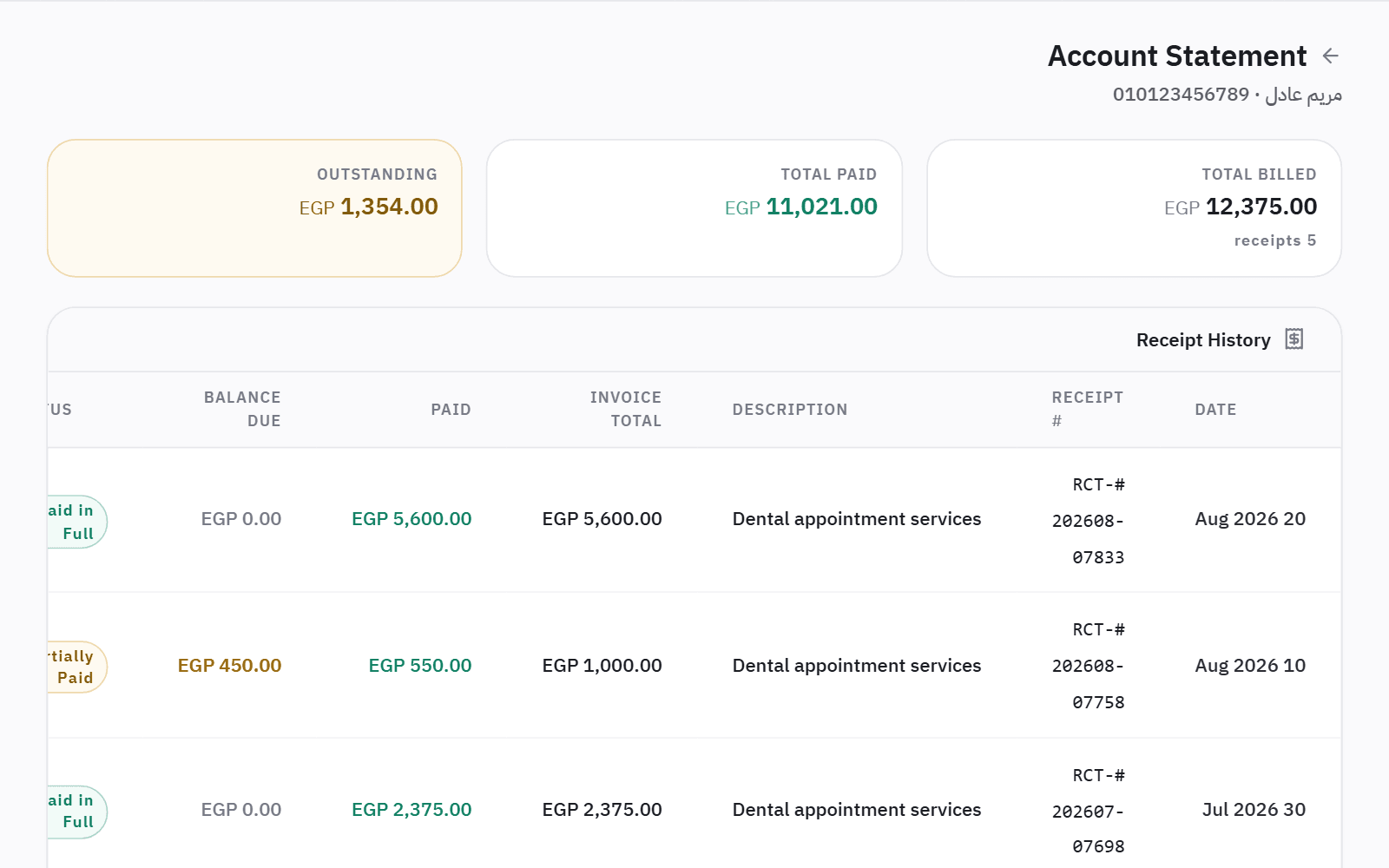
Task: Click the Partially Paid status badge
Action: click(x=77, y=667)
